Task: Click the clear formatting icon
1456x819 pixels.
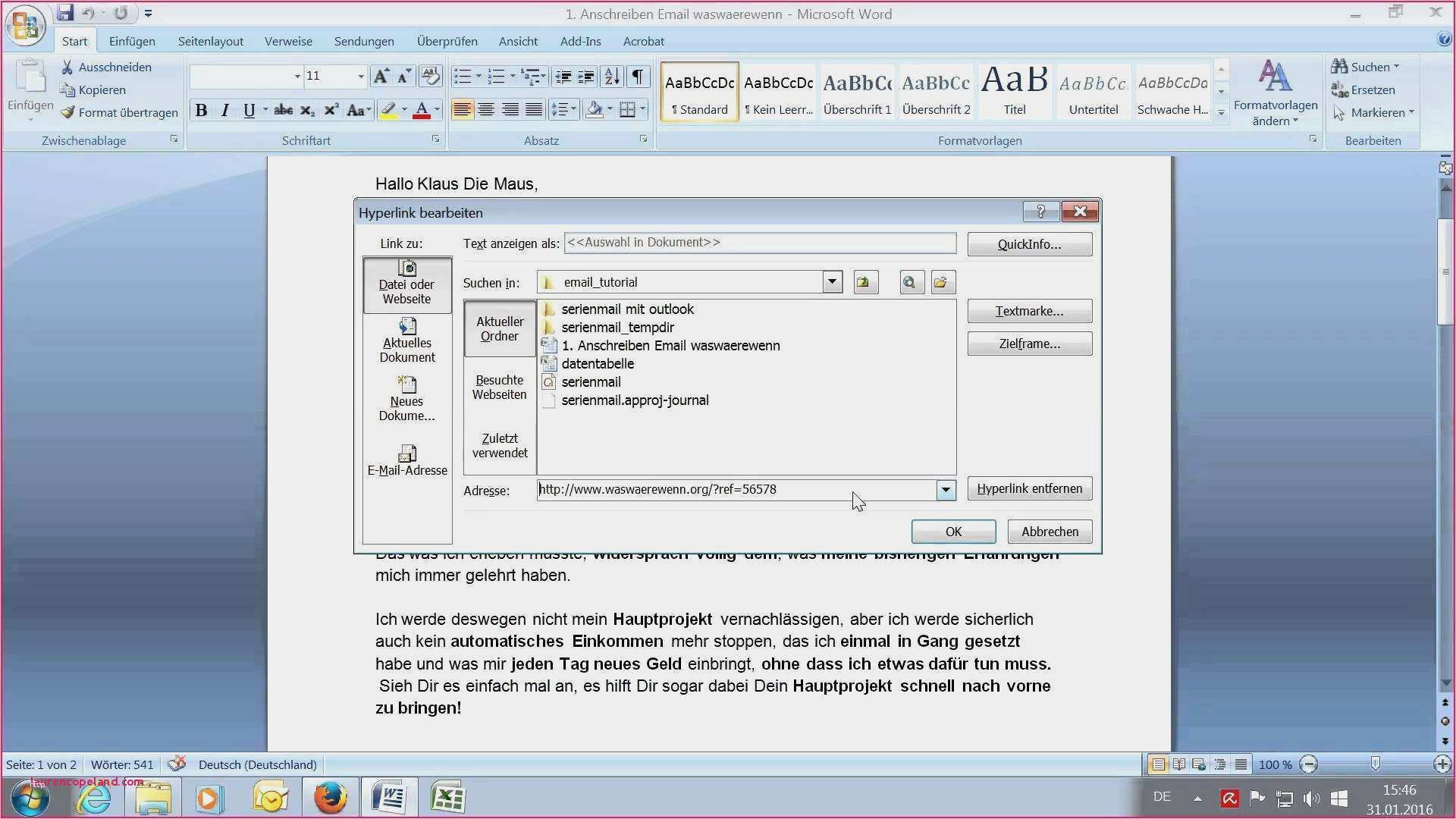Action: [430, 76]
